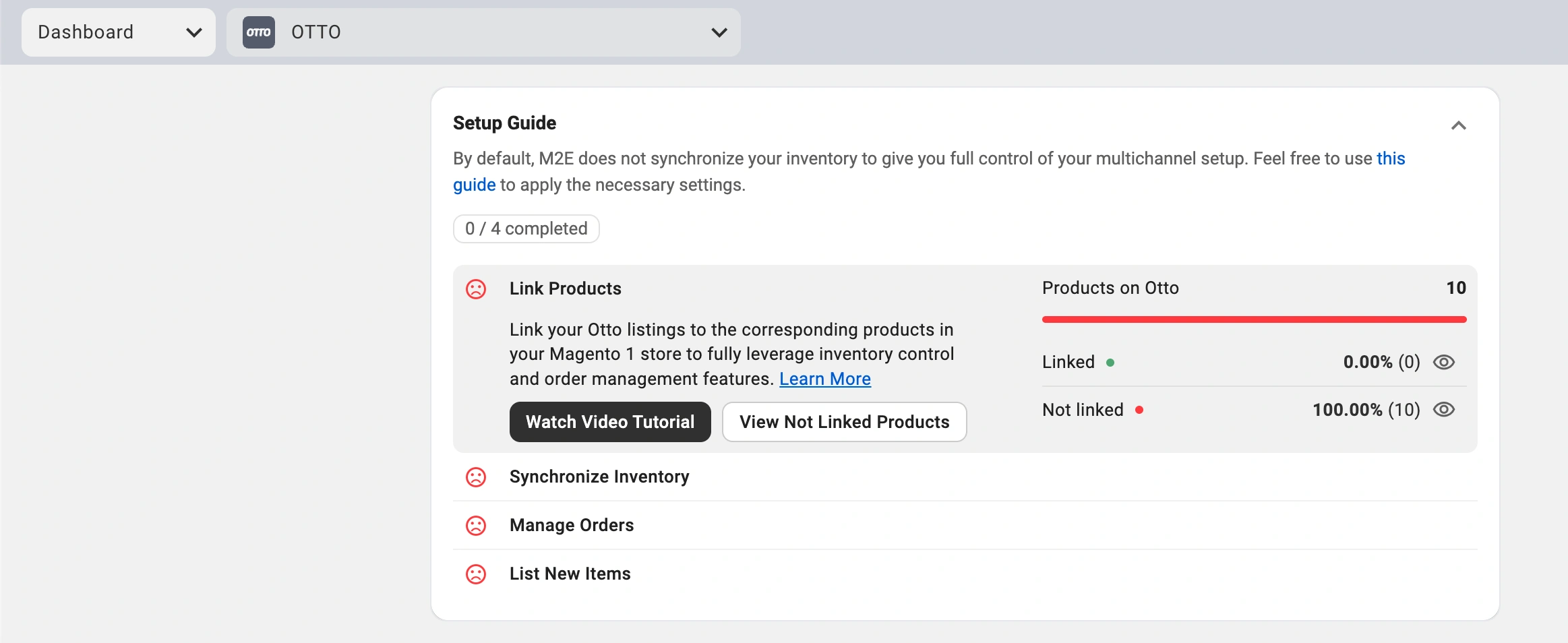
Task: View Not linked products with the eye icon
Action: 1443,410
